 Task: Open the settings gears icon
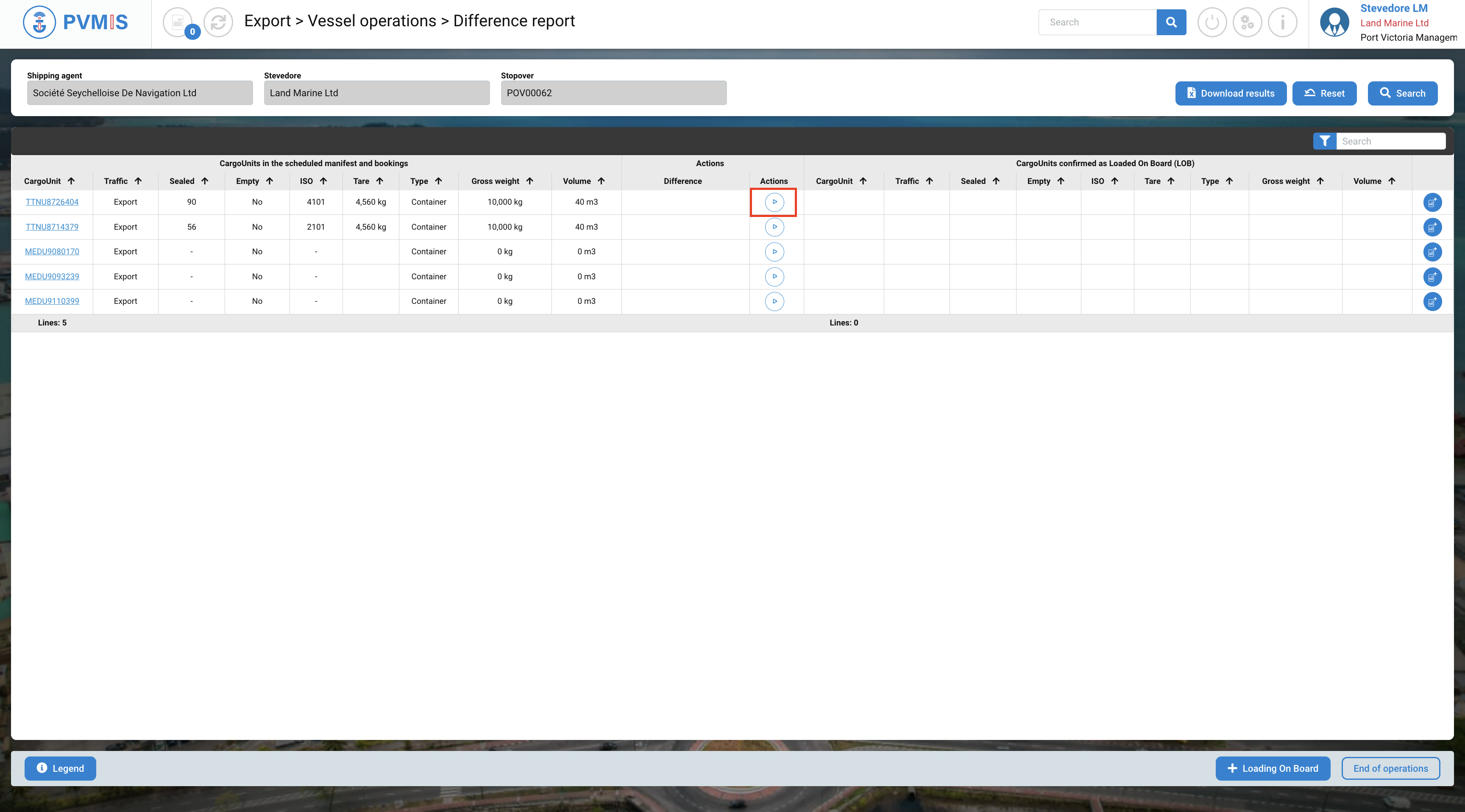click(1247, 22)
